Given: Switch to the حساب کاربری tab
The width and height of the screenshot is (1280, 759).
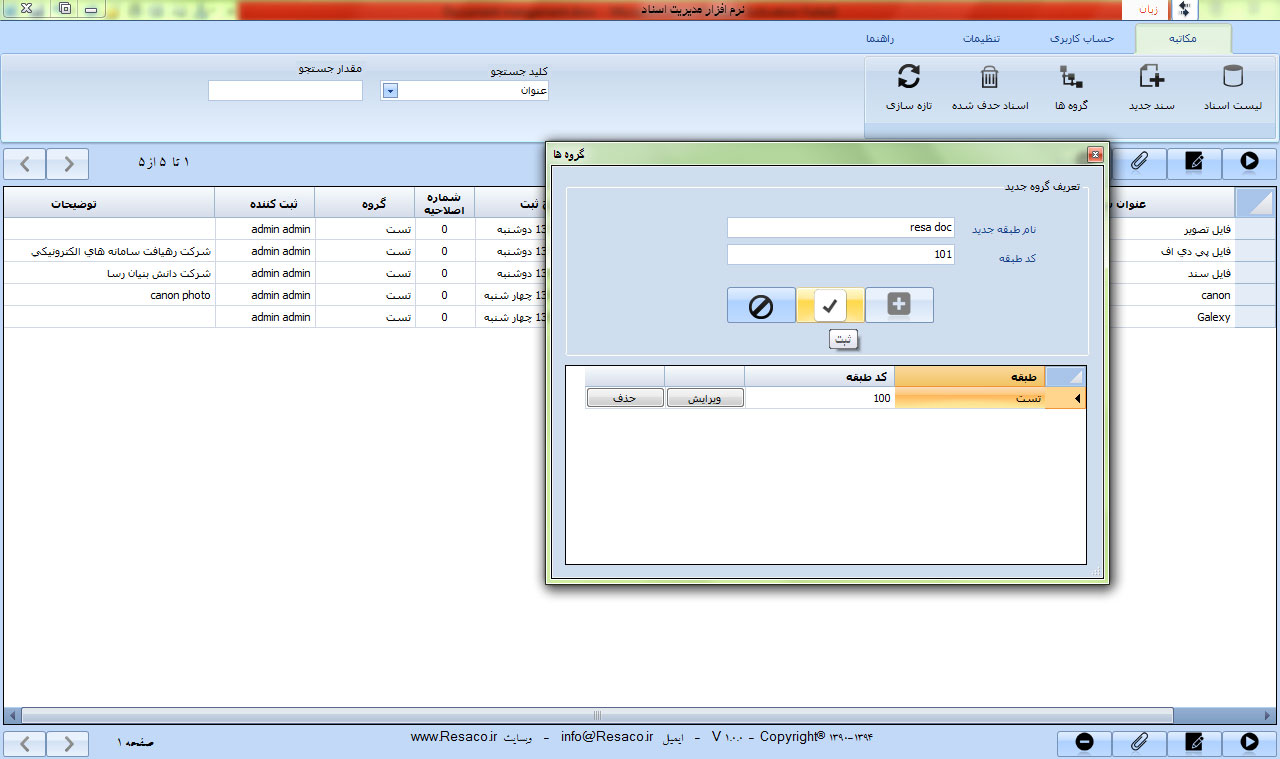Looking at the screenshot, I should click(x=1082, y=39).
